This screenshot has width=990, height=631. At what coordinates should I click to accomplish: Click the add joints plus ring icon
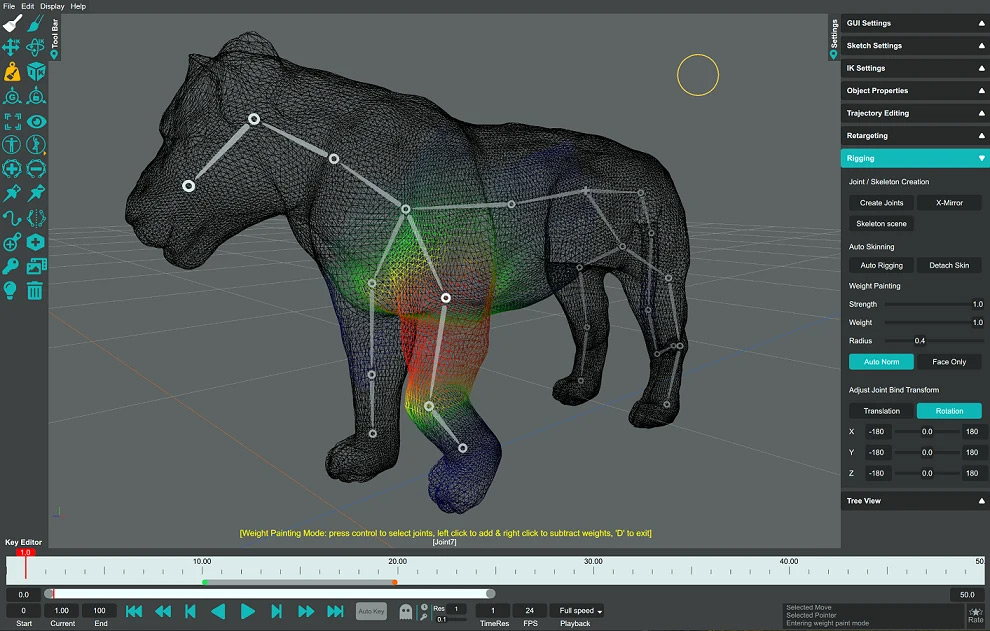click(x=11, y=169)
